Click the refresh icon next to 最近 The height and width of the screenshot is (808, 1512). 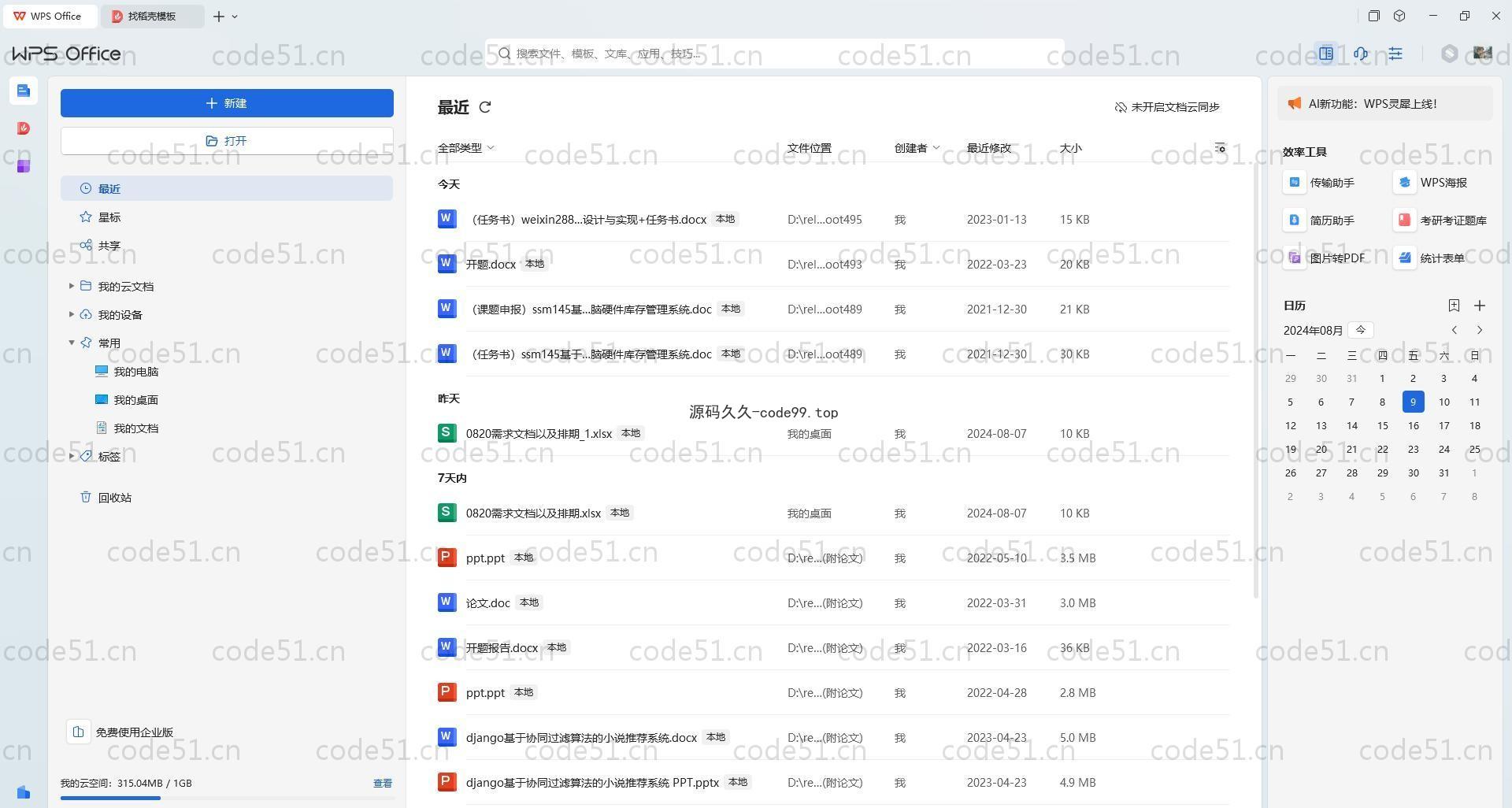click(x=485, y=107)
